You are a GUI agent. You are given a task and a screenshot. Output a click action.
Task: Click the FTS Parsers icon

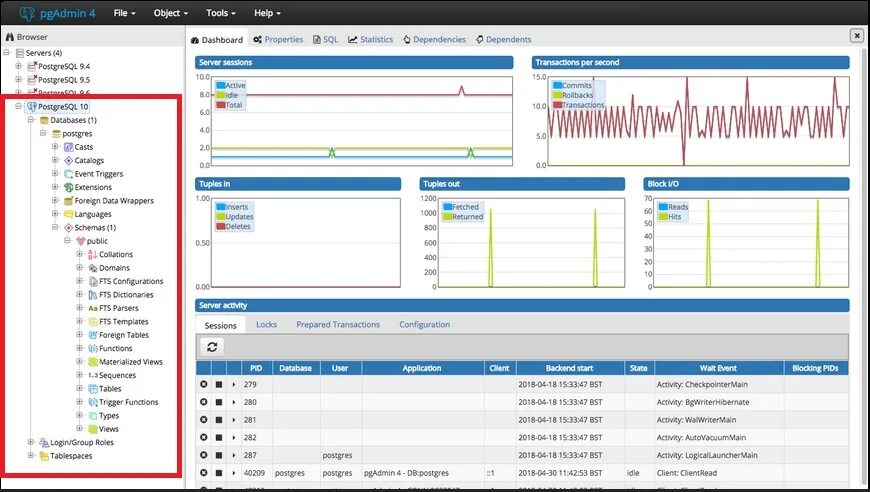pos(93,308)
